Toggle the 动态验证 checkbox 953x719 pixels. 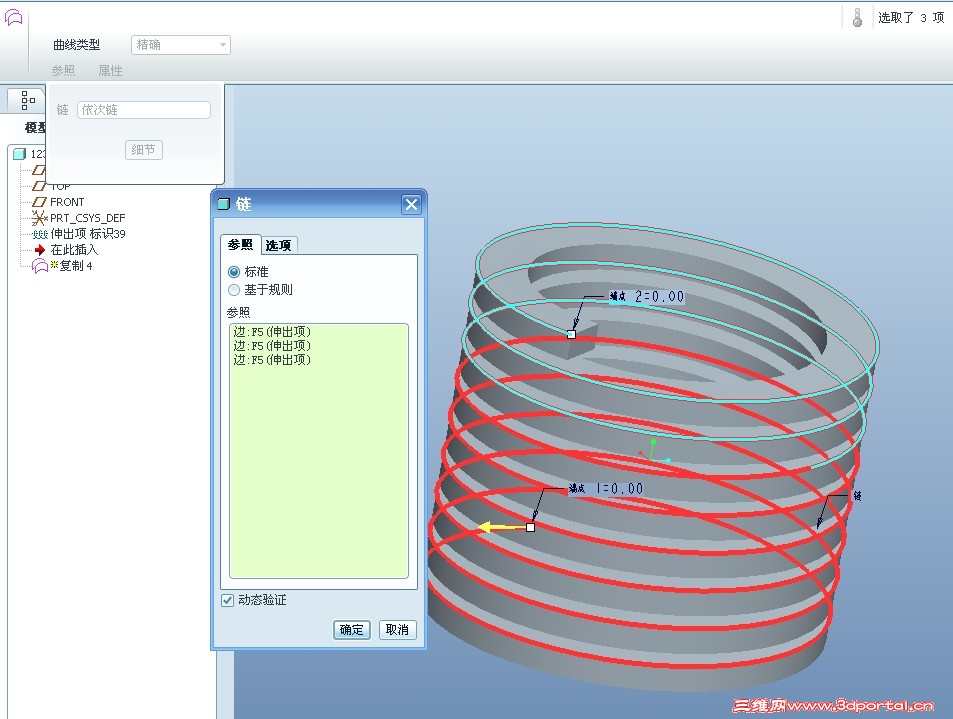(x=227, y=600)
